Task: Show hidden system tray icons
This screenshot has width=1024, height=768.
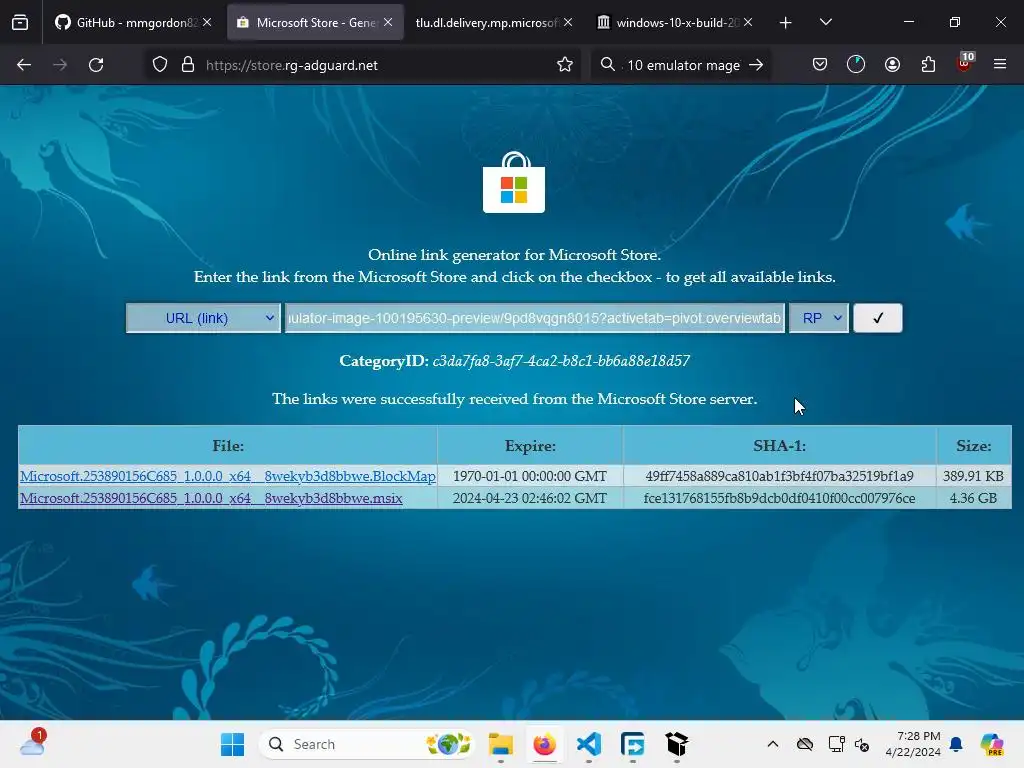Action: point(773,744)
